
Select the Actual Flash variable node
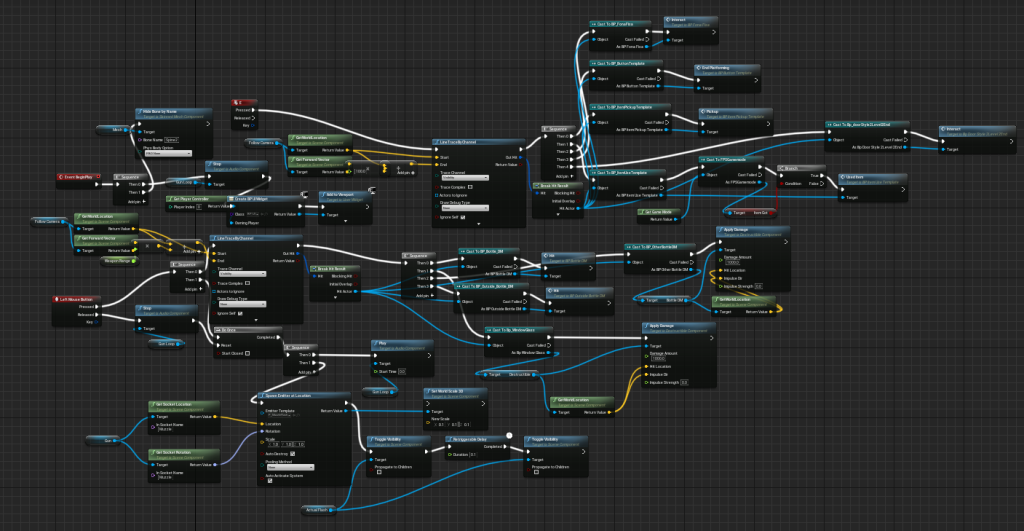click(x=316, y=509)
